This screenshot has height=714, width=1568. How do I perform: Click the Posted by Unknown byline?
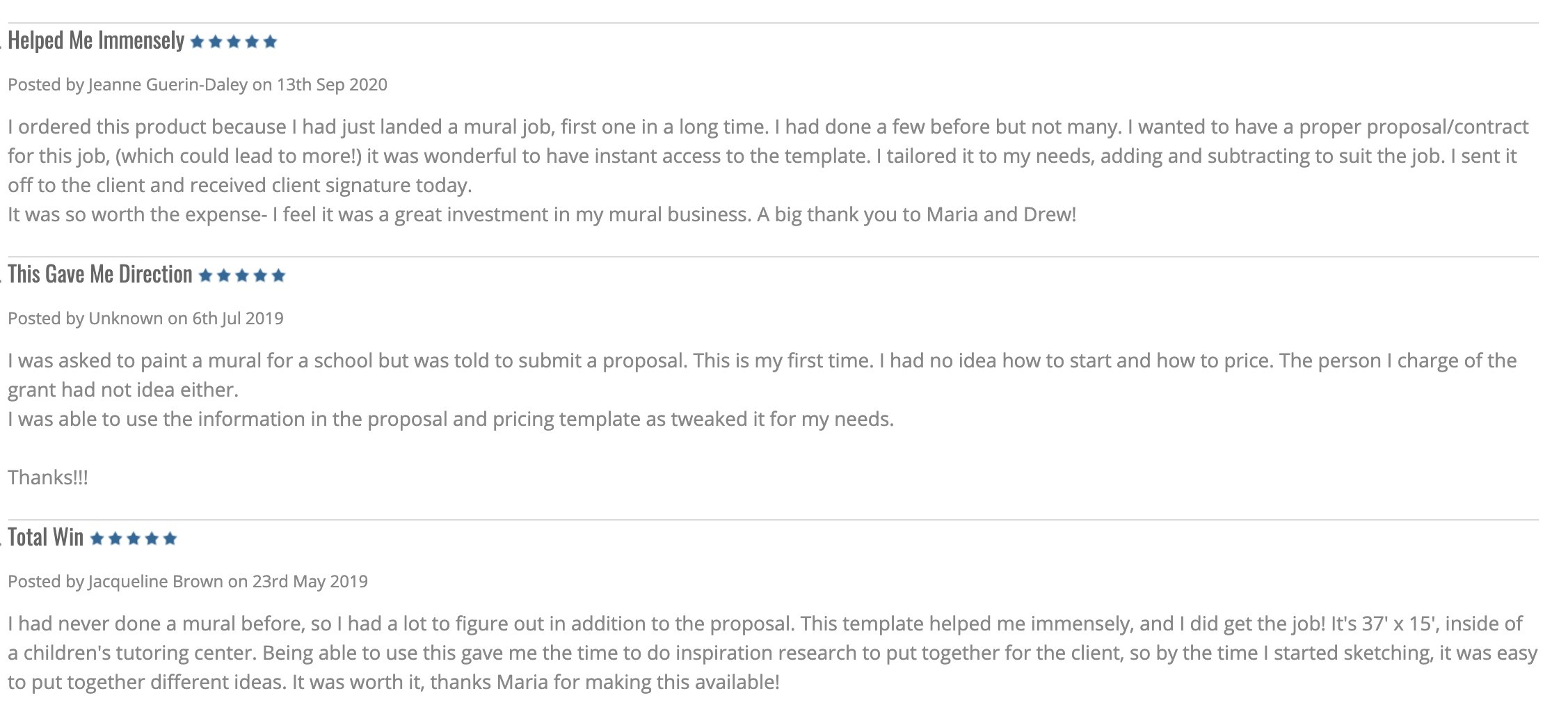coord(145,319)
